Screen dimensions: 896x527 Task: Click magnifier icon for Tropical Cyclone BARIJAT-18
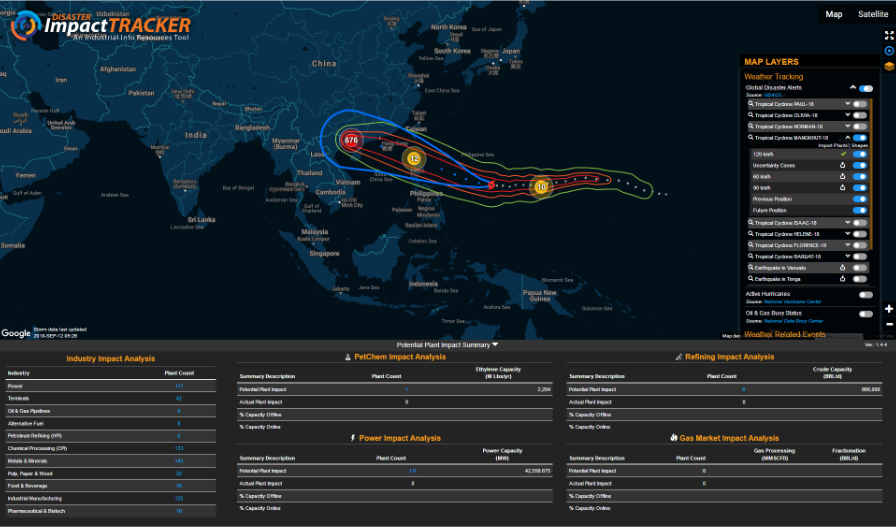pyautogui.click(x=751, y=256)
